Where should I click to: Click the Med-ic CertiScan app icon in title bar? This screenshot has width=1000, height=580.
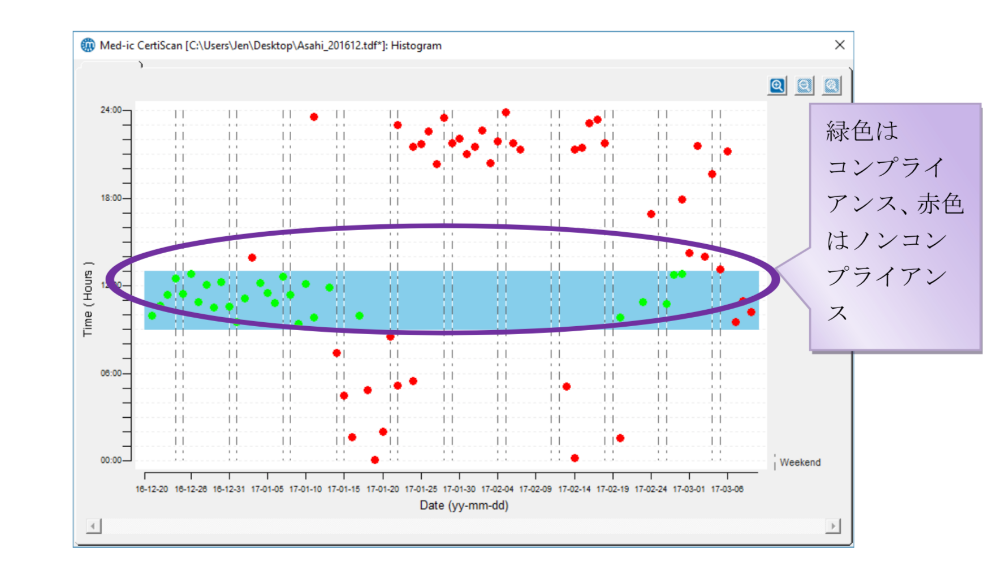click(x=86, y=45)
